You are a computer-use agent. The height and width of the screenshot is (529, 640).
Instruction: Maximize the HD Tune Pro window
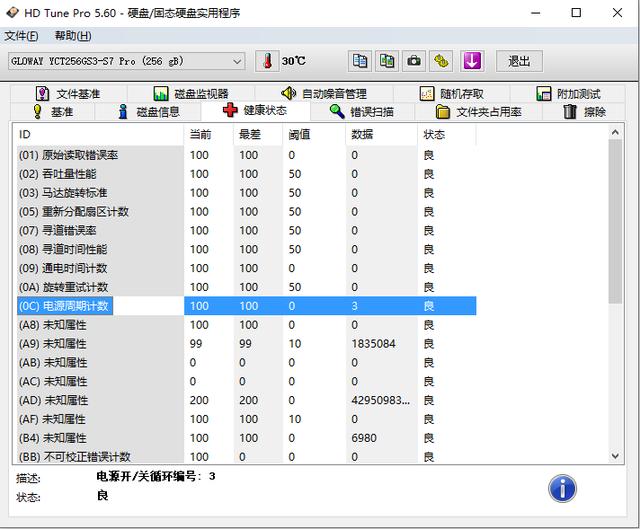(x=576, y=13)
